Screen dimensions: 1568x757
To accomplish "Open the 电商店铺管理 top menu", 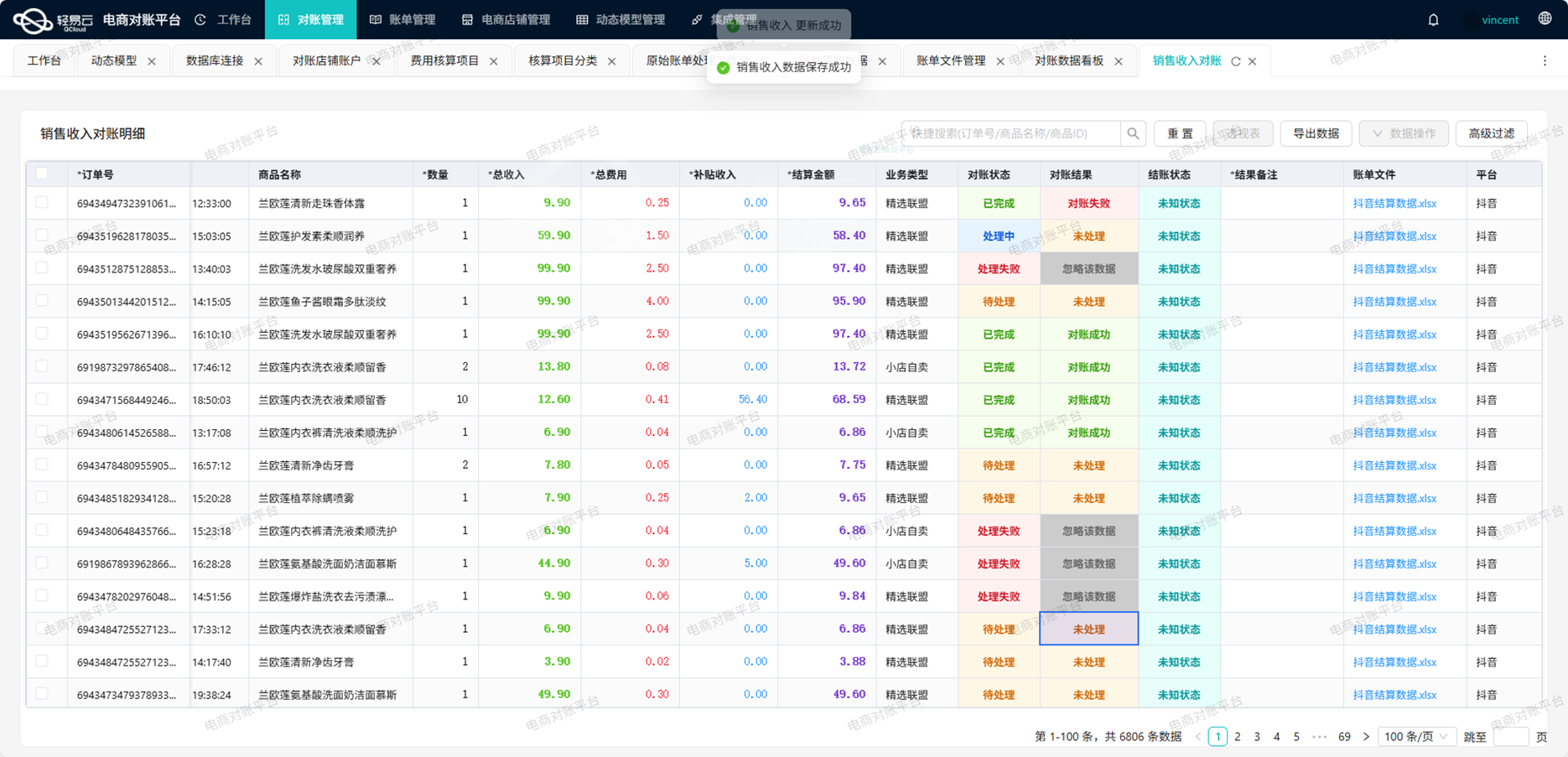I will (506, 19).
